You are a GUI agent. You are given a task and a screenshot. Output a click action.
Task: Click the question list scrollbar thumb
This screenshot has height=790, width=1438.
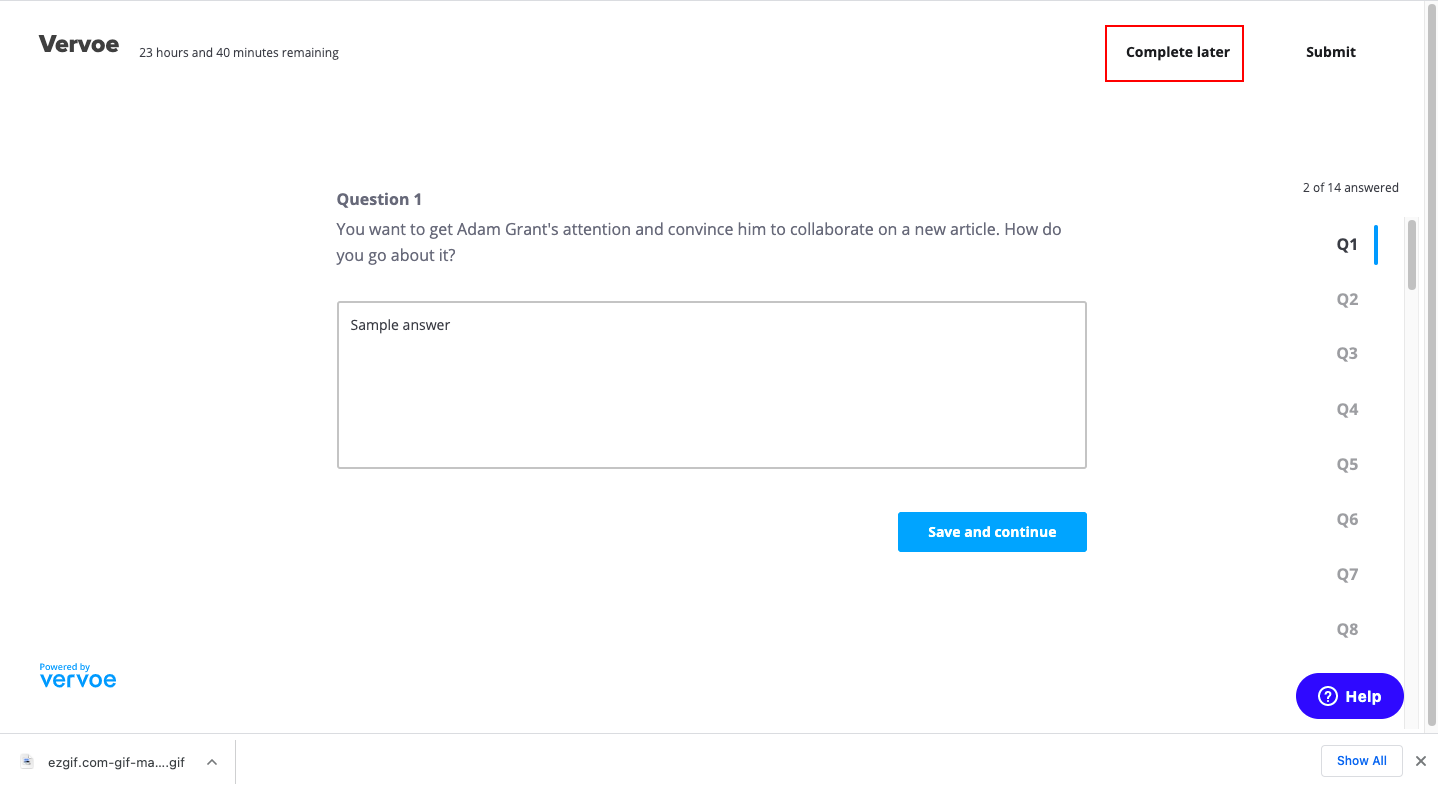pos(1411,255)
